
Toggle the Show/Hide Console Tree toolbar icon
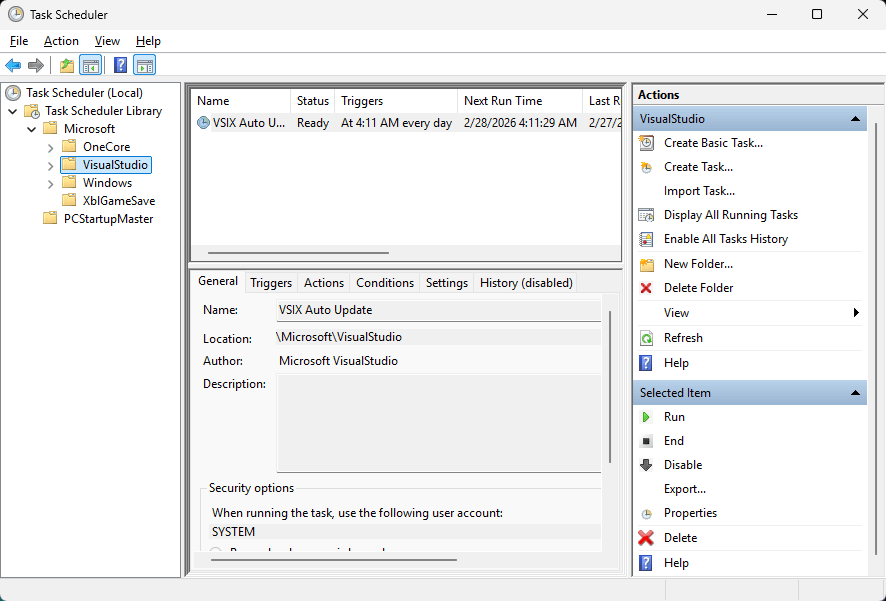point(91,66)
